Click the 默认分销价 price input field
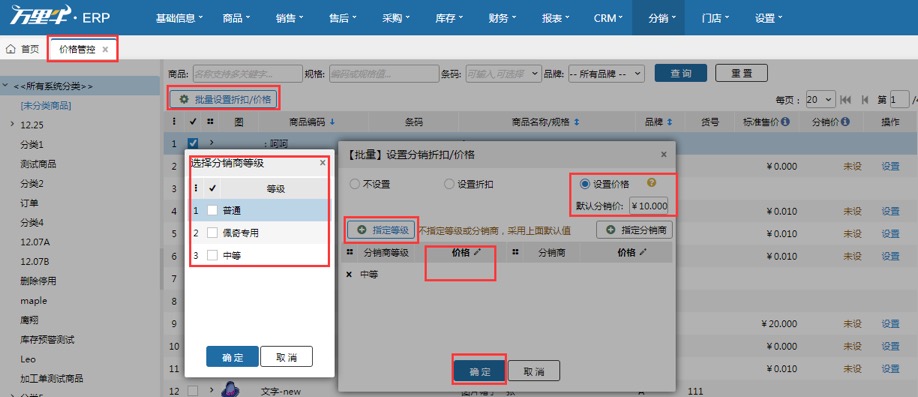 point(649,206)
